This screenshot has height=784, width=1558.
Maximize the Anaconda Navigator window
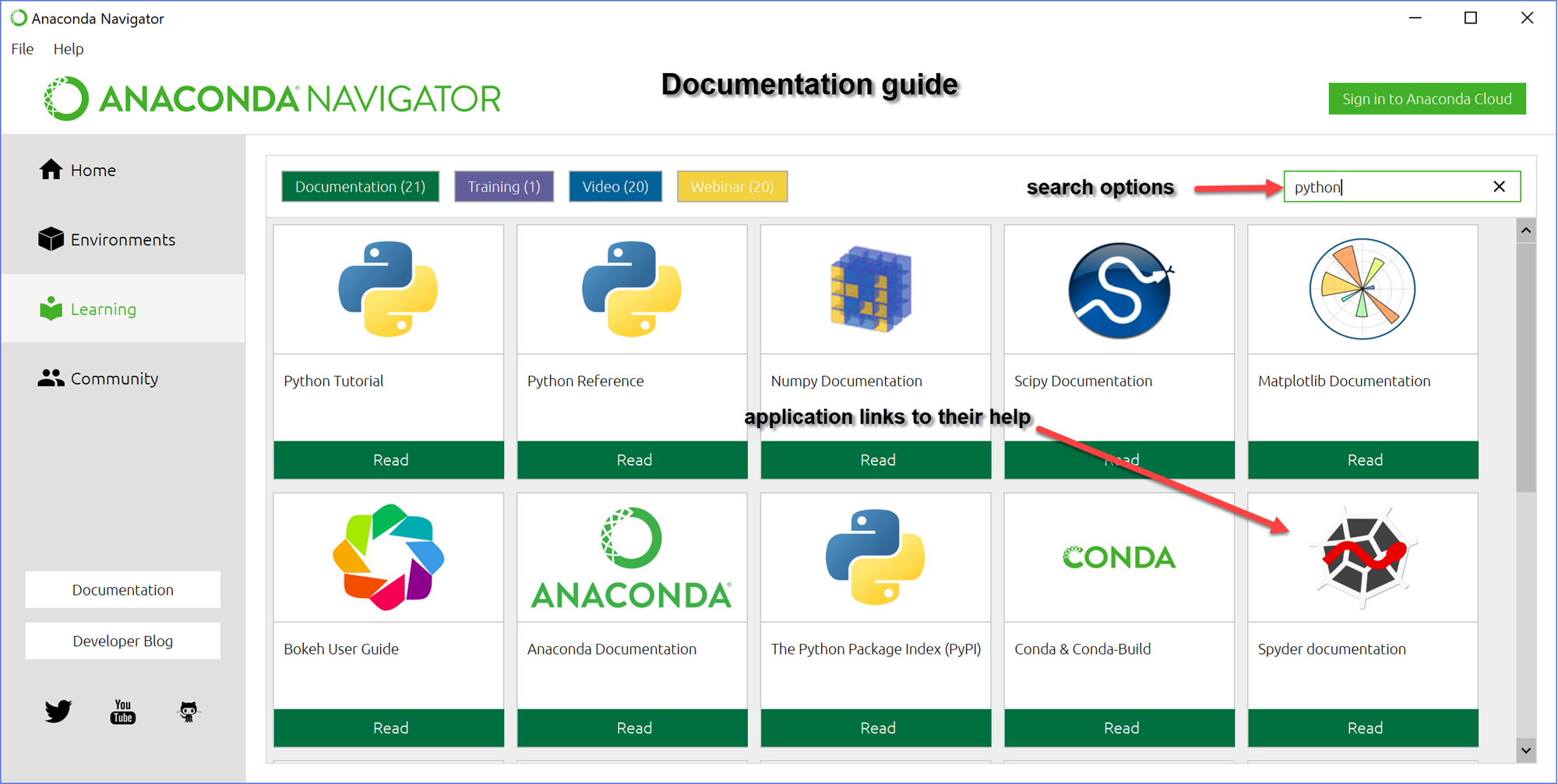pyautogui.click(x=1471, y=18)
